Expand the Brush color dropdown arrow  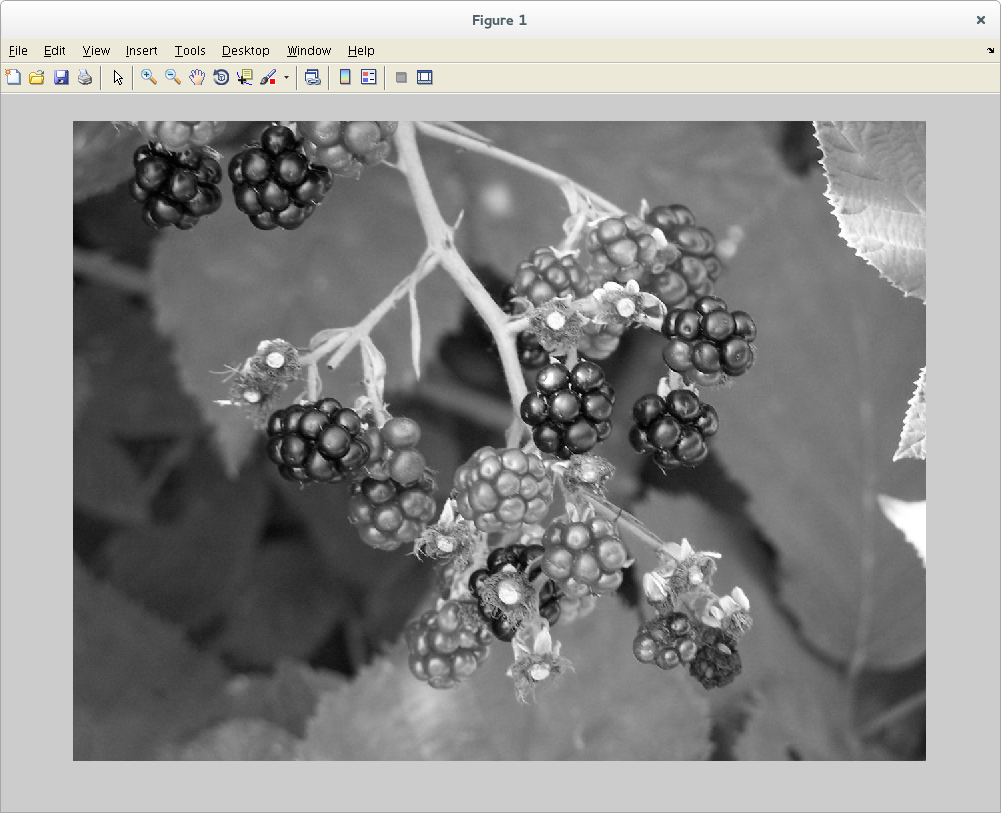pyautogui.click(x=286, y=77)
